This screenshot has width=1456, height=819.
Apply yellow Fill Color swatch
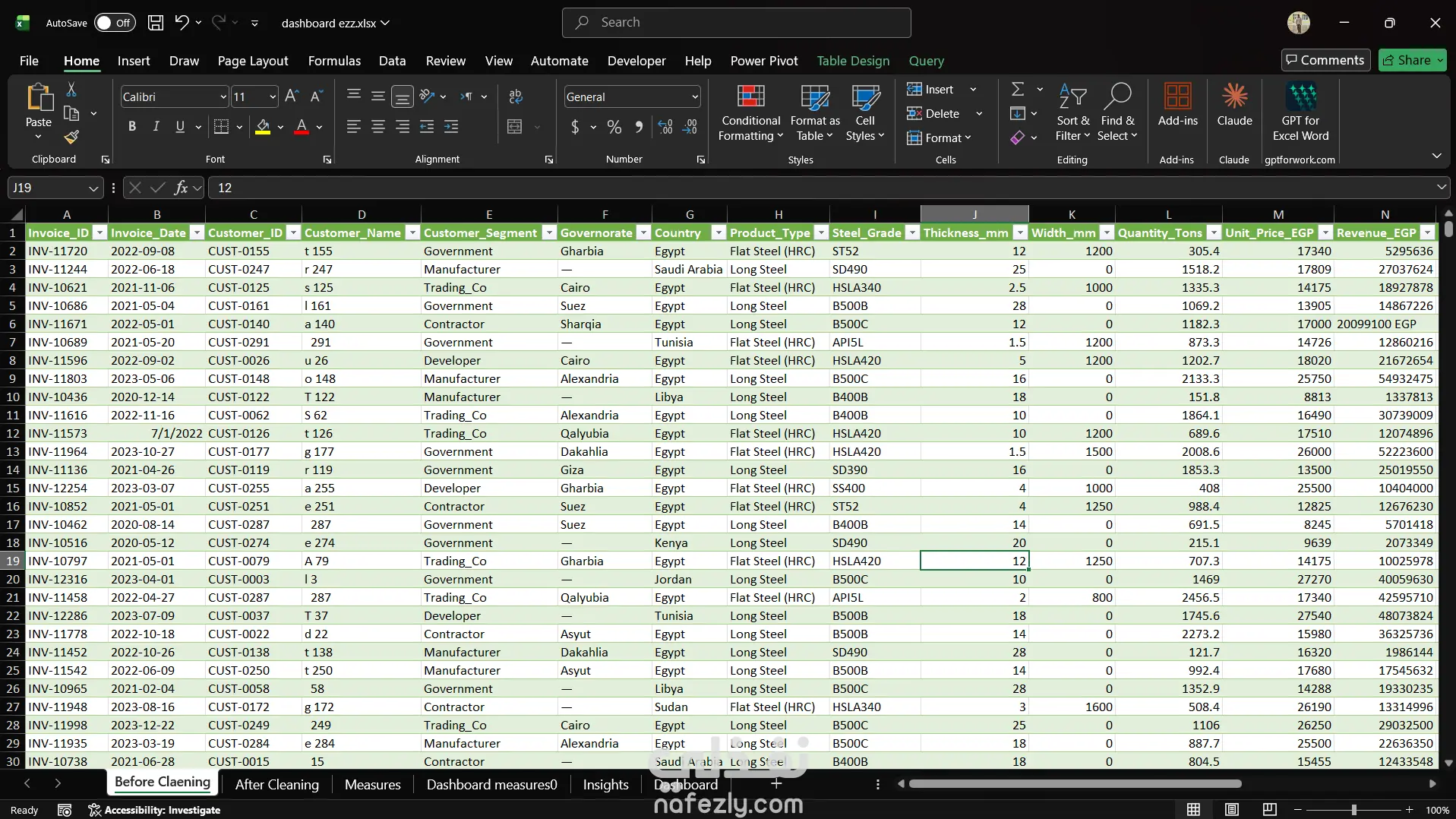(x=263, y=127)
